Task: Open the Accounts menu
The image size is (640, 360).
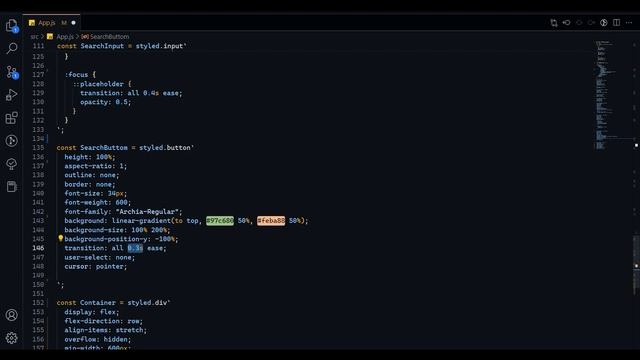Action: [11, 315]
